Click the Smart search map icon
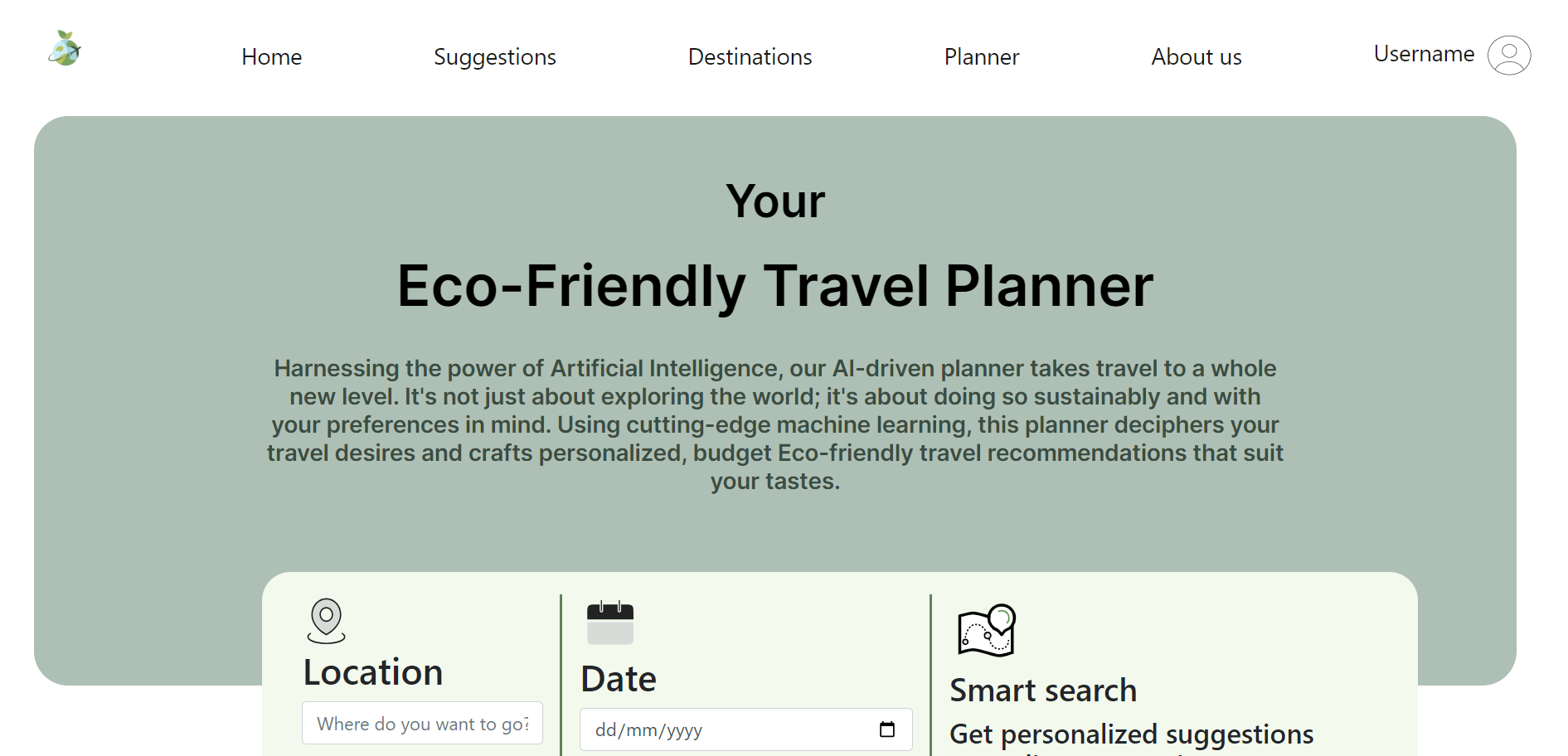Screen dimensions: 1568x756 pyautogui.click(x=986, y=631)
